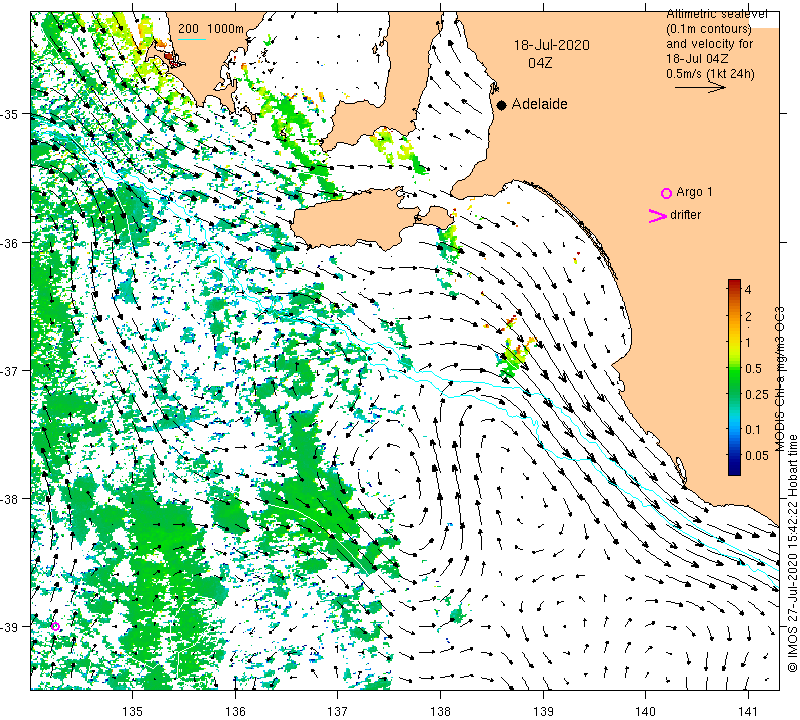Click the 18-Jul-2020 date label
The height and width of the screenshot is (720, 800).
coord(552,45)
